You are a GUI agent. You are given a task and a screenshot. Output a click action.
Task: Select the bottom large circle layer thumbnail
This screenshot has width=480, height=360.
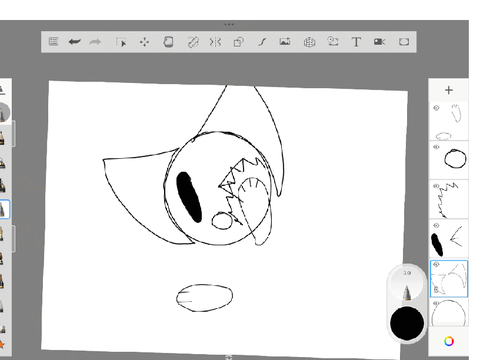(449, 313)
